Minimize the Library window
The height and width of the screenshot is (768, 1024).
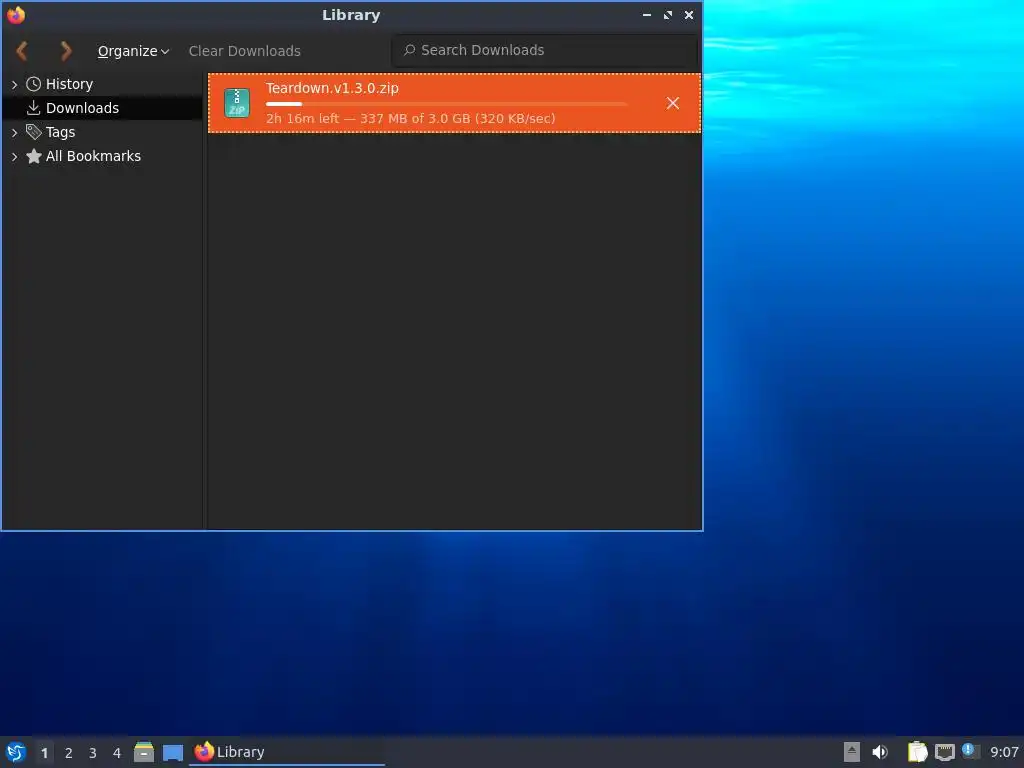pos(647,15)
